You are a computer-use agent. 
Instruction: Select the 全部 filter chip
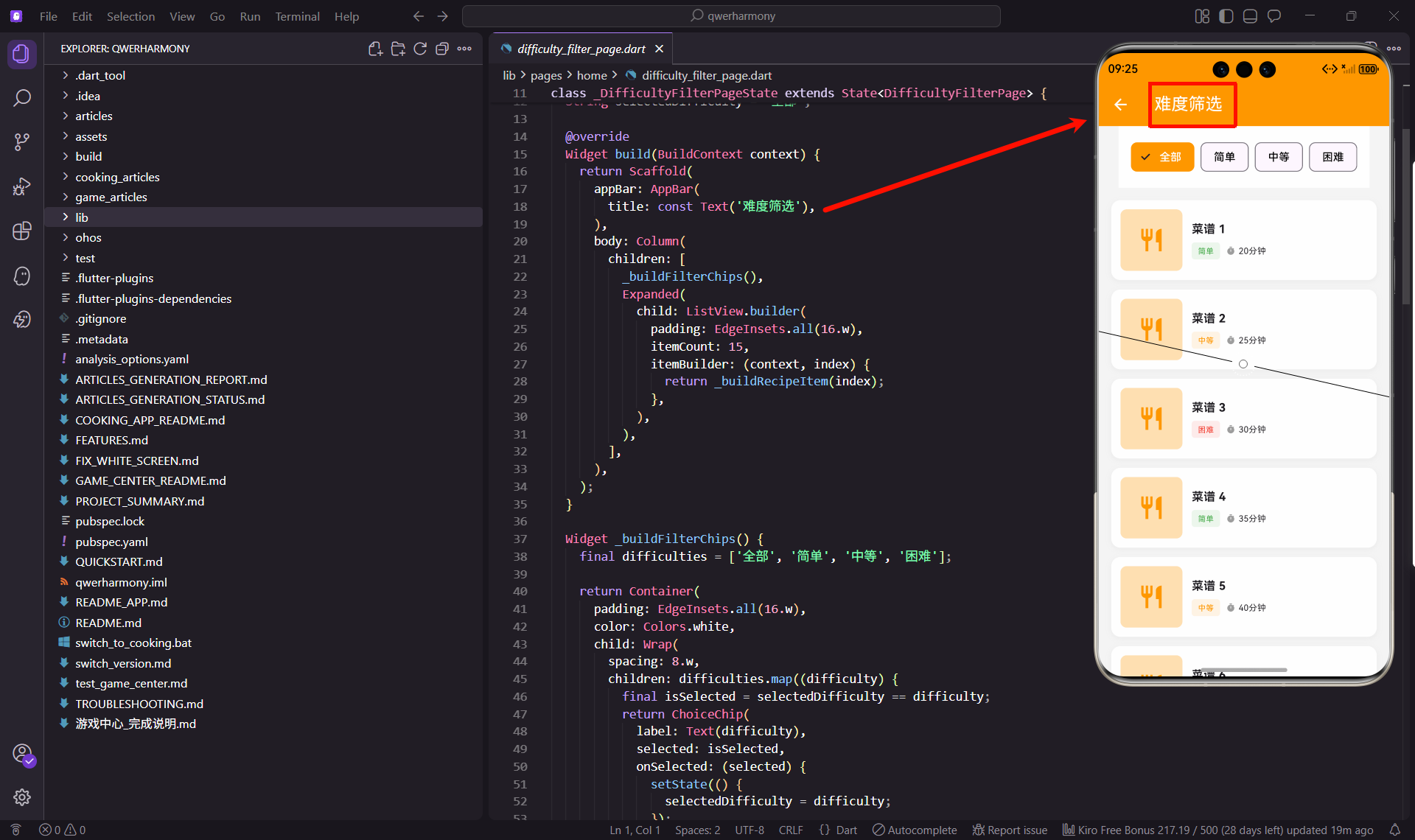click(1162, 157)
